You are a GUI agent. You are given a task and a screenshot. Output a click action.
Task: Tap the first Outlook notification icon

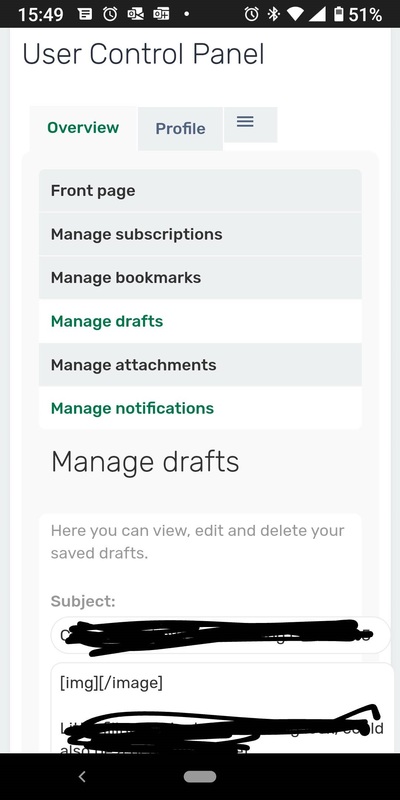tap(136, 14)
